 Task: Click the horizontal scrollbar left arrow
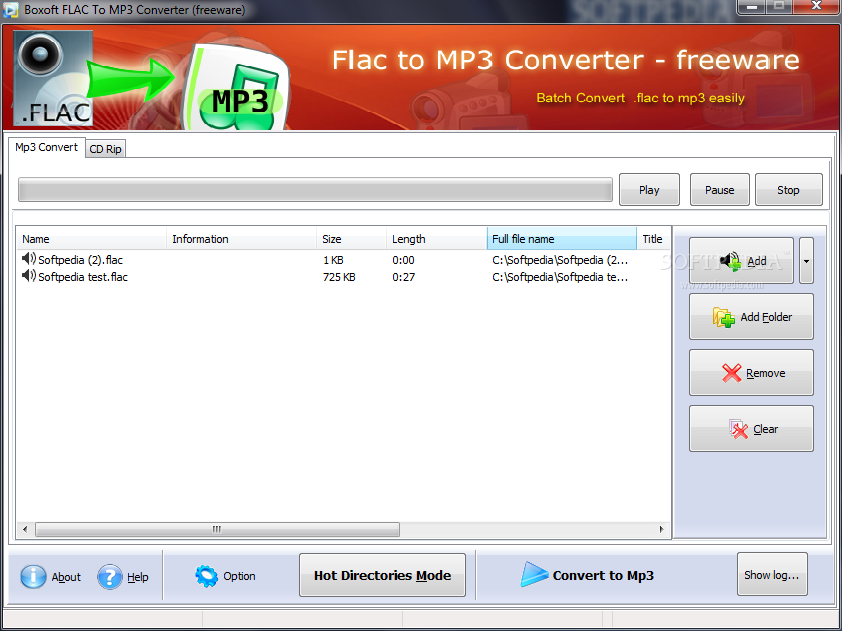pos(25,529)
